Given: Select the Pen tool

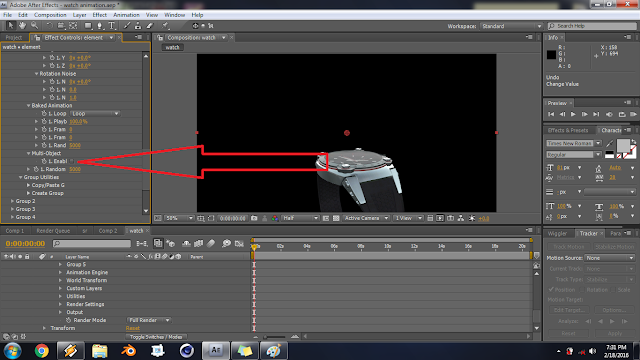Looking at the screenshot, I should (x=100, y=26).
